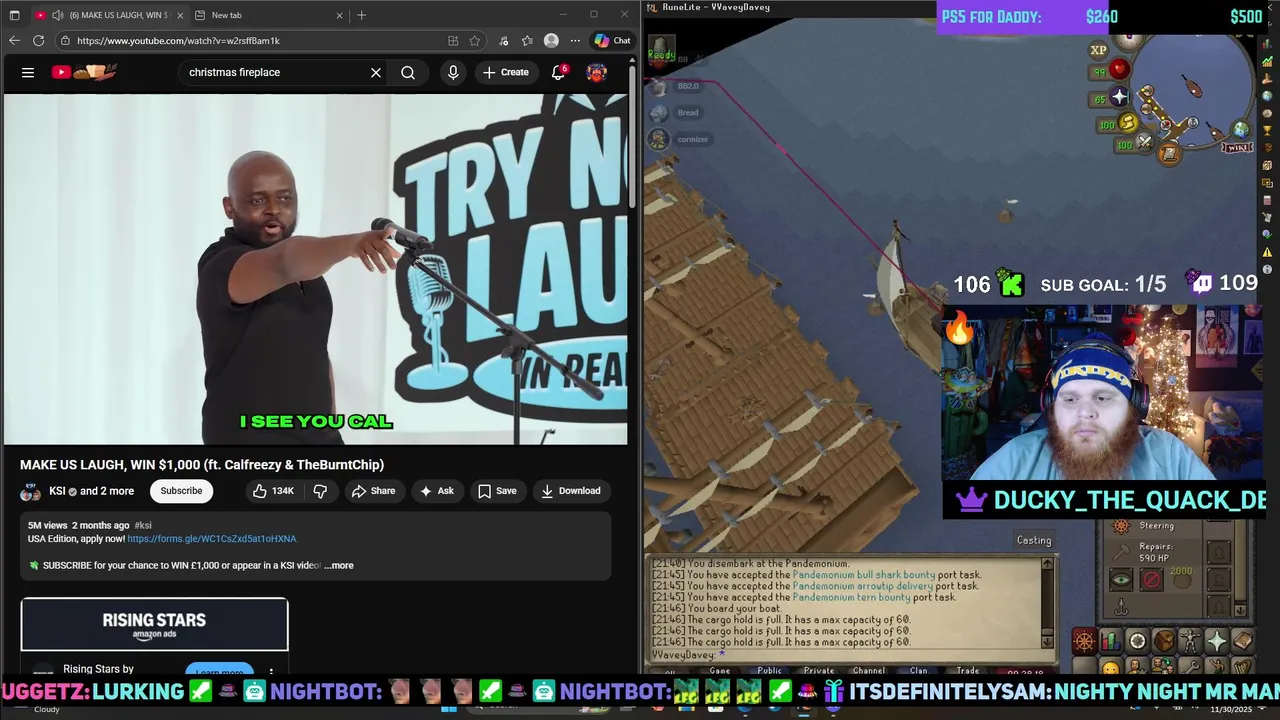1280x720 pixels.
Task: Open the Quest list tab in RuneLite
Action: pos(1137,641)
